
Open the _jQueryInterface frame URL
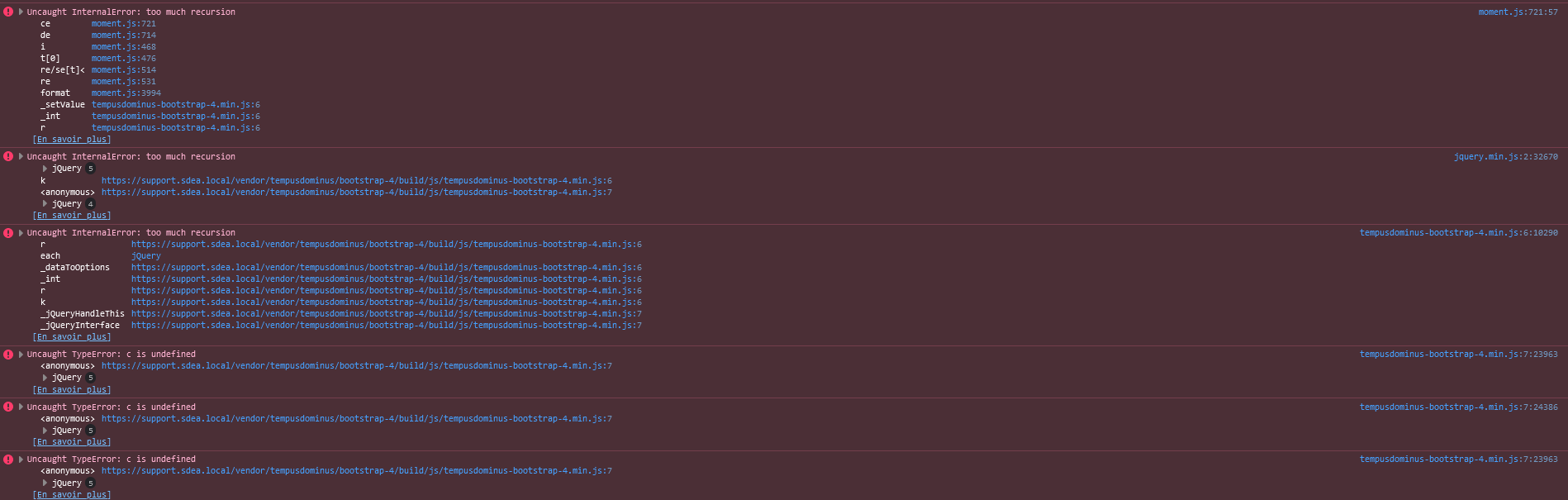tap(386, 325)
